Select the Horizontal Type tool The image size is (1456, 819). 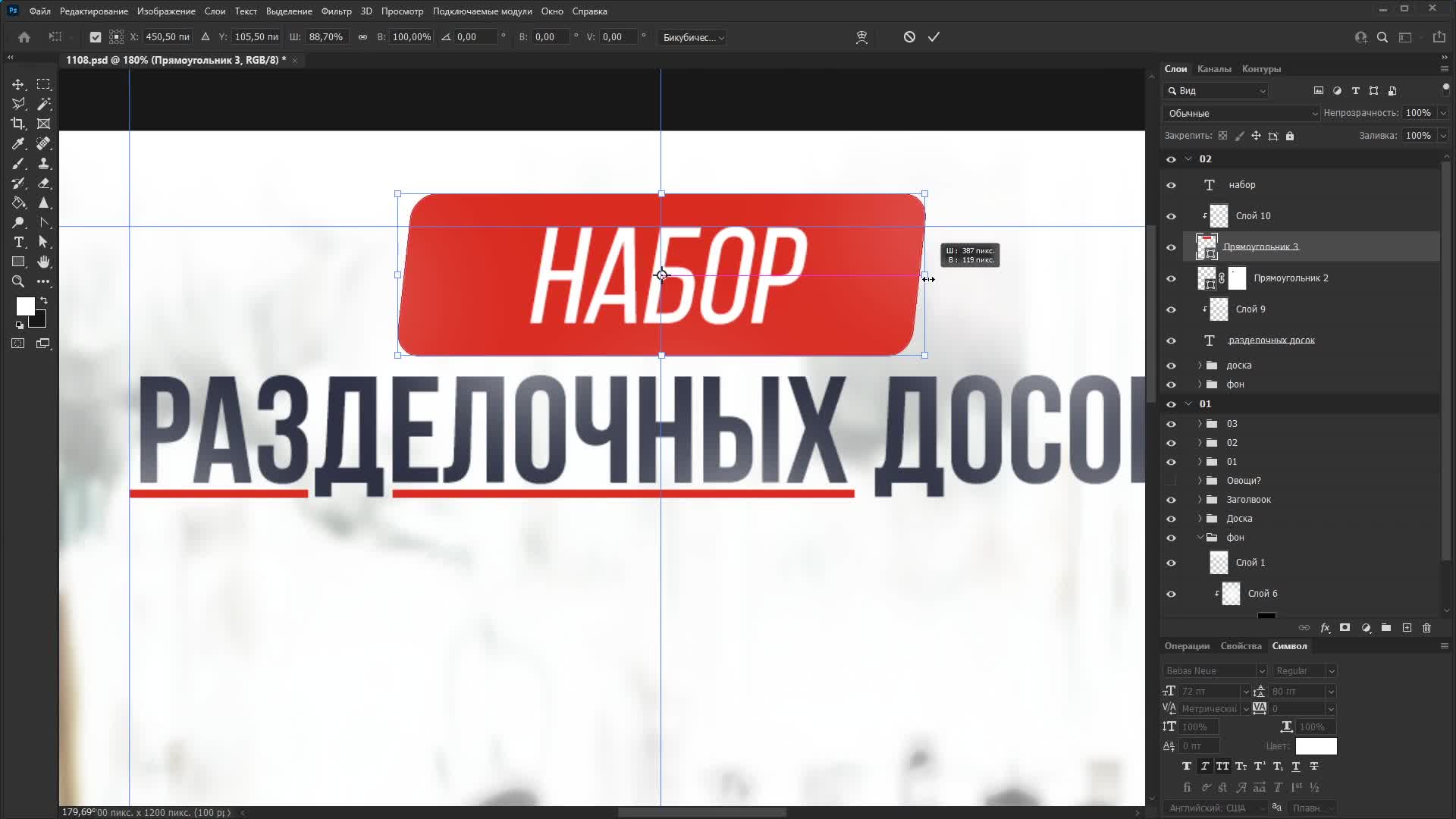(x=18, y=242)
